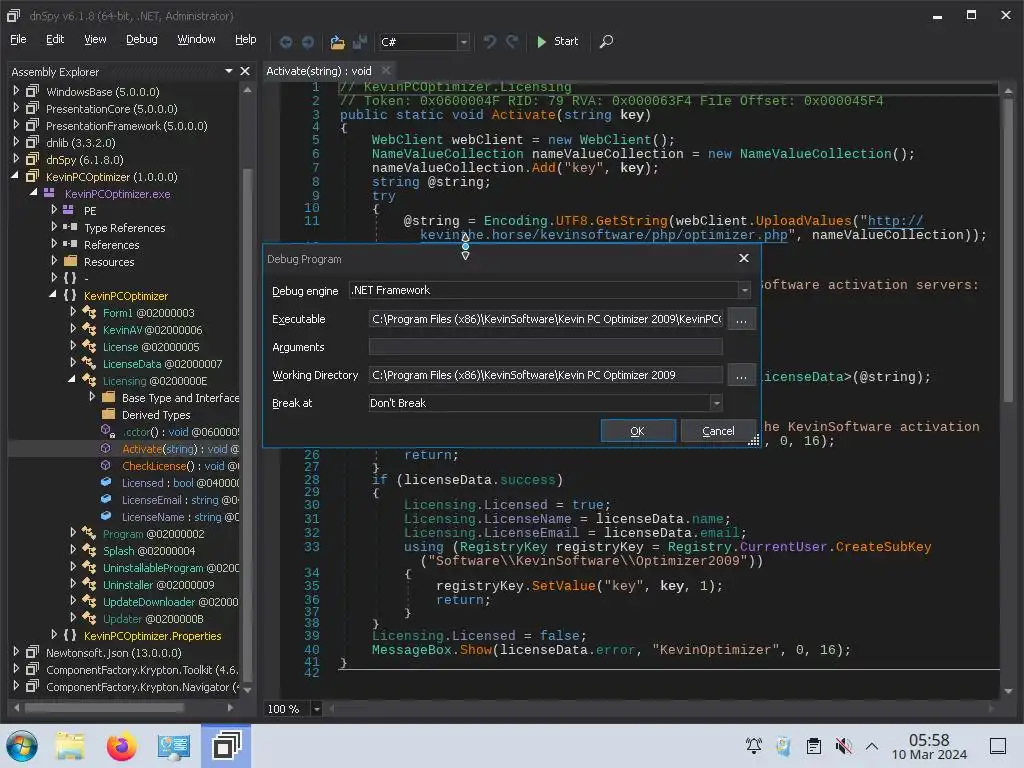The width and height of the screenshot is (1024, 768).
Task: Open the Debug engine dropdown
Action: [744, 290]
